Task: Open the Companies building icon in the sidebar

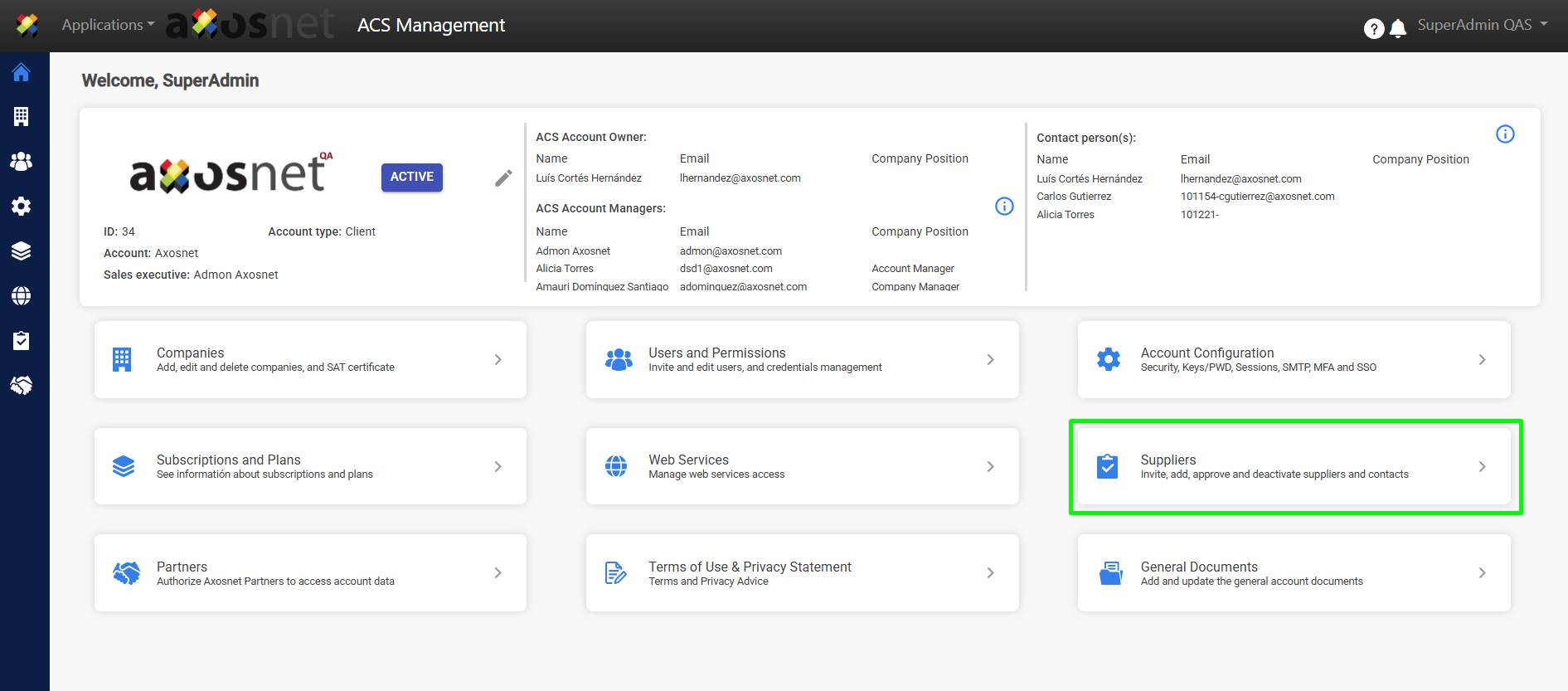Action: 22,117
